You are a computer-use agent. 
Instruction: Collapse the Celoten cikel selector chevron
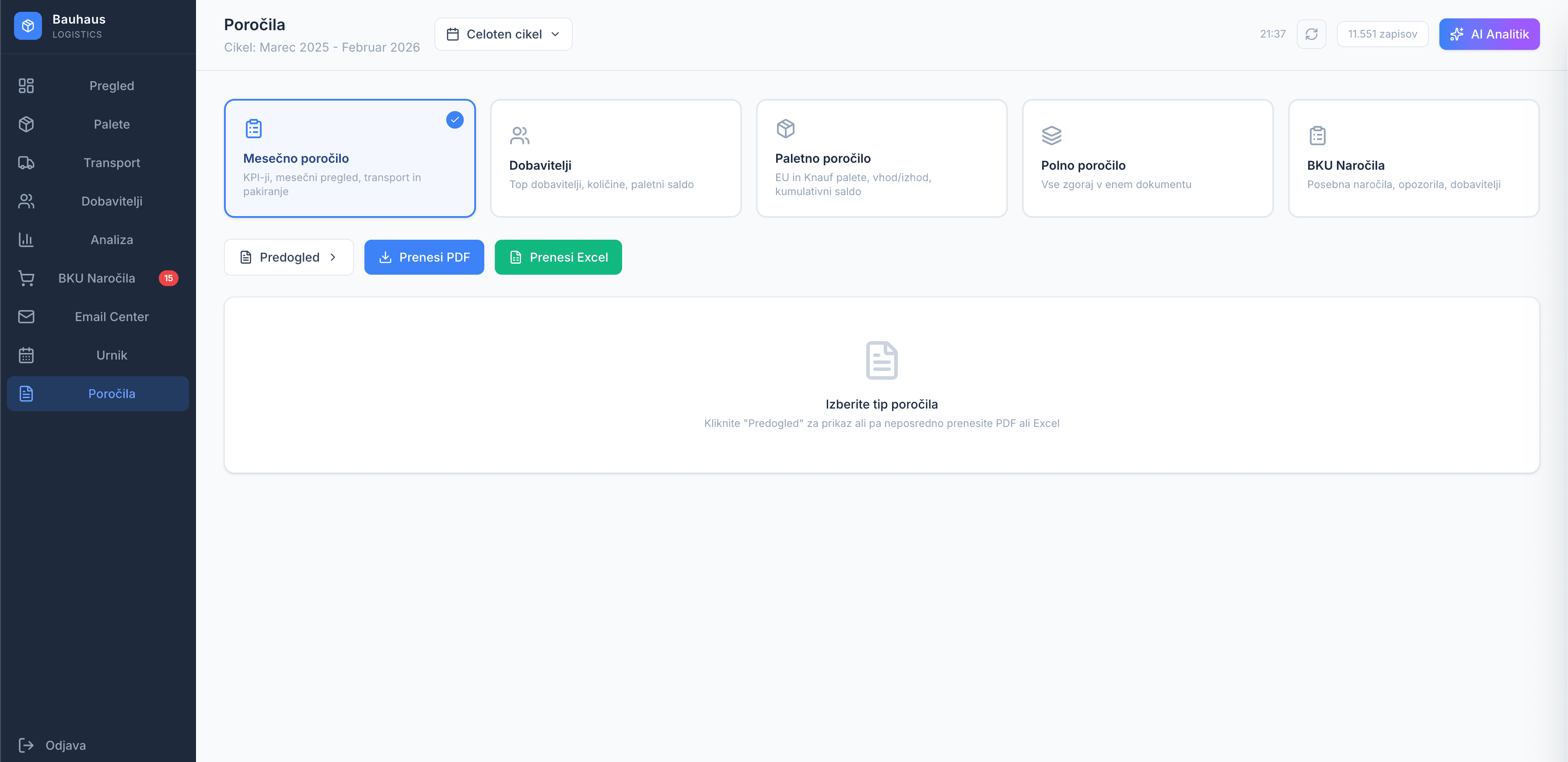pyautogui.click(x=554, y=35)
